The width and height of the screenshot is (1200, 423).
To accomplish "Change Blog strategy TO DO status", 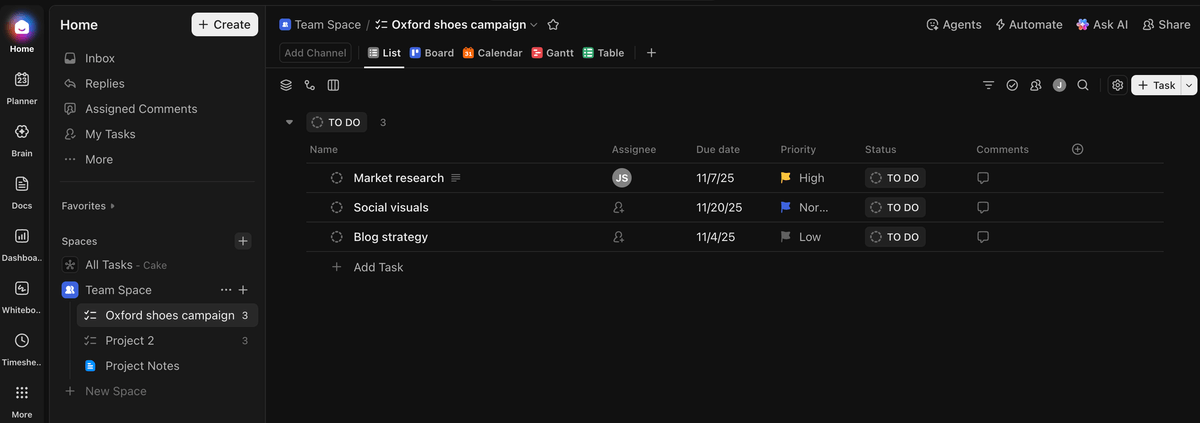I will [x=895, y=237].
